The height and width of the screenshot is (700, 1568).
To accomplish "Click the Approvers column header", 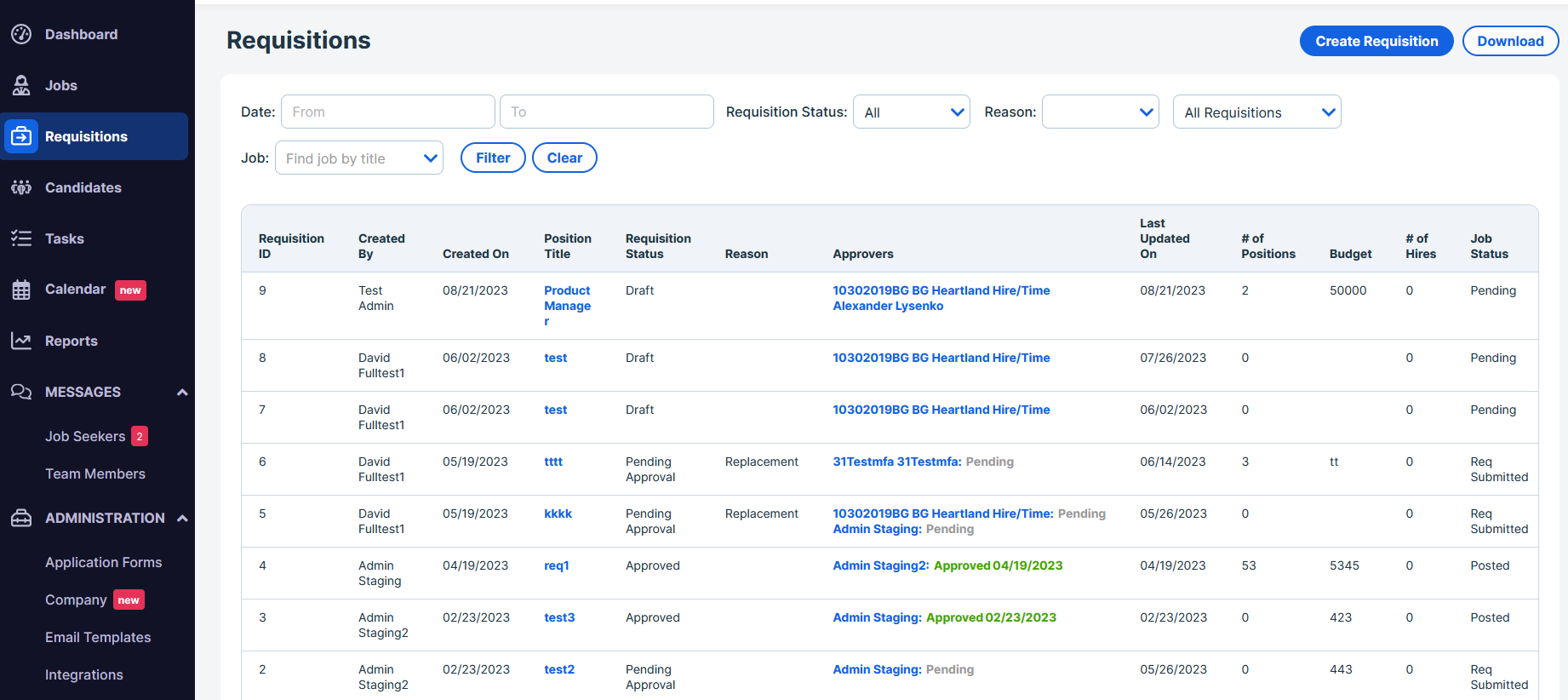I will coord(862,254).
